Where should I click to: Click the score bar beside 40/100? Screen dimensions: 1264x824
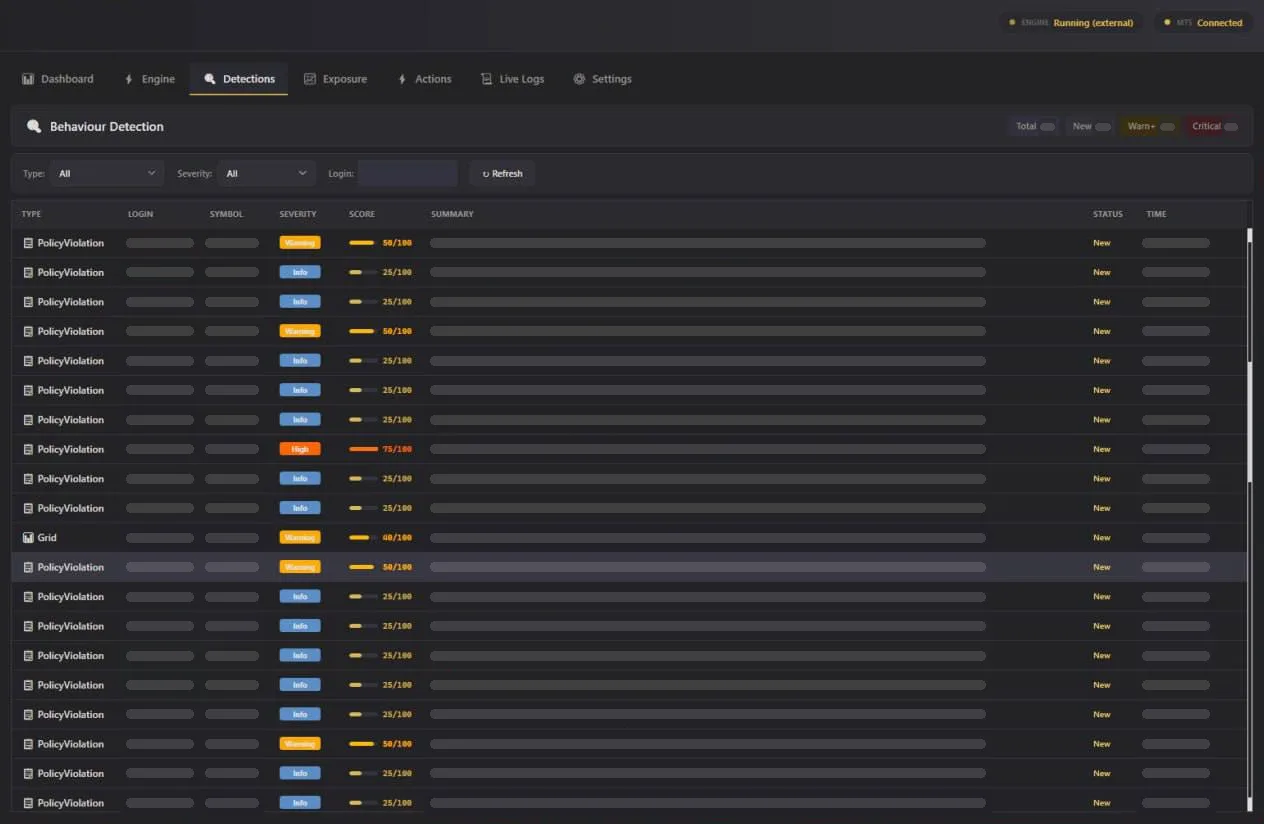[363, 538]
